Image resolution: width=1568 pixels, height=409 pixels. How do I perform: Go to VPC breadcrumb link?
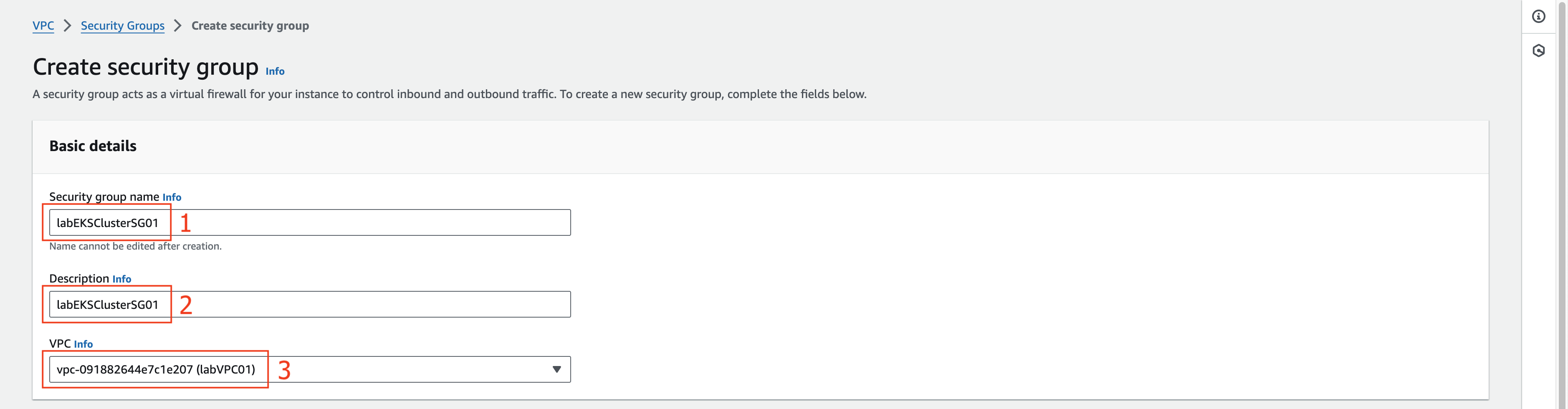point(43,25)
